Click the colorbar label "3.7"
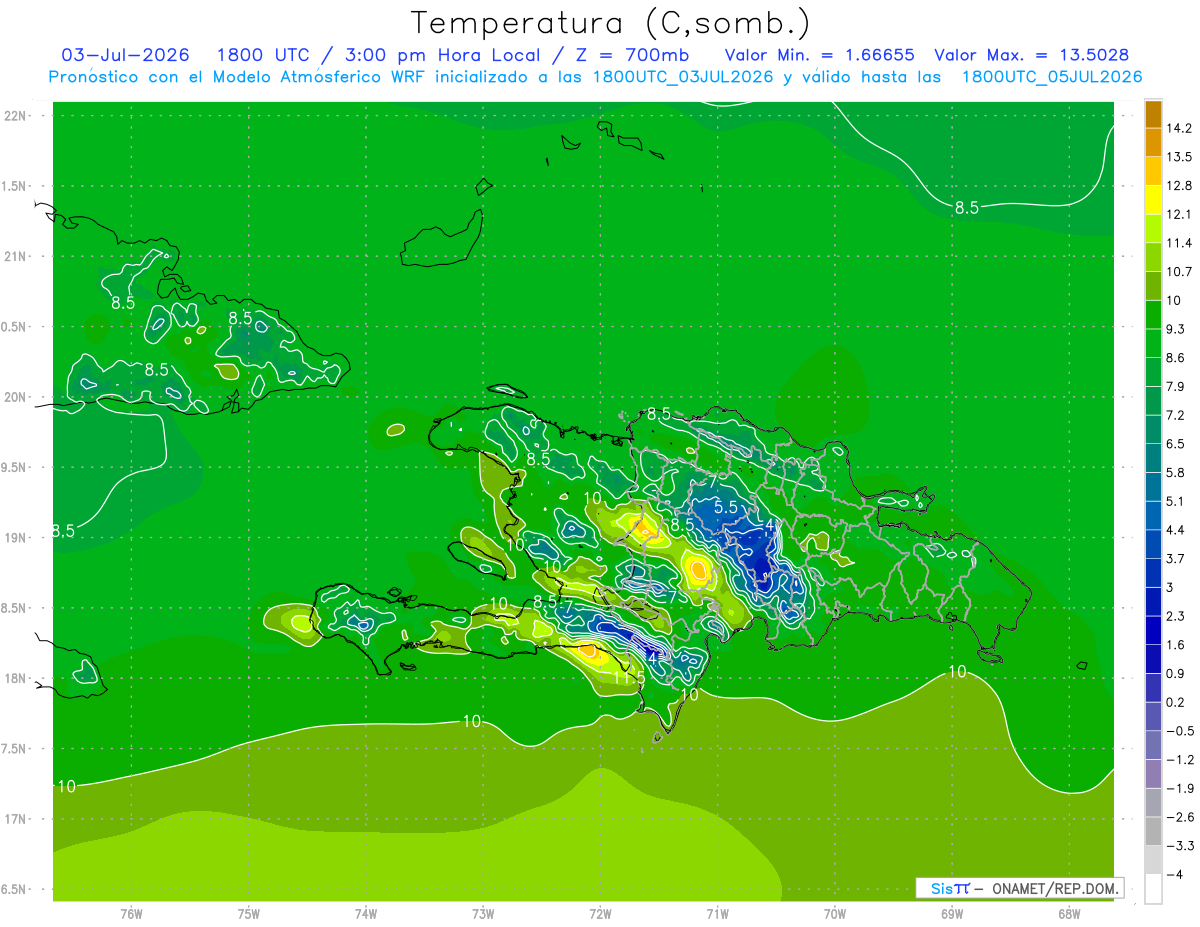The height and width of the screenshot is (927, 1200). click(x=1174, y=559)
